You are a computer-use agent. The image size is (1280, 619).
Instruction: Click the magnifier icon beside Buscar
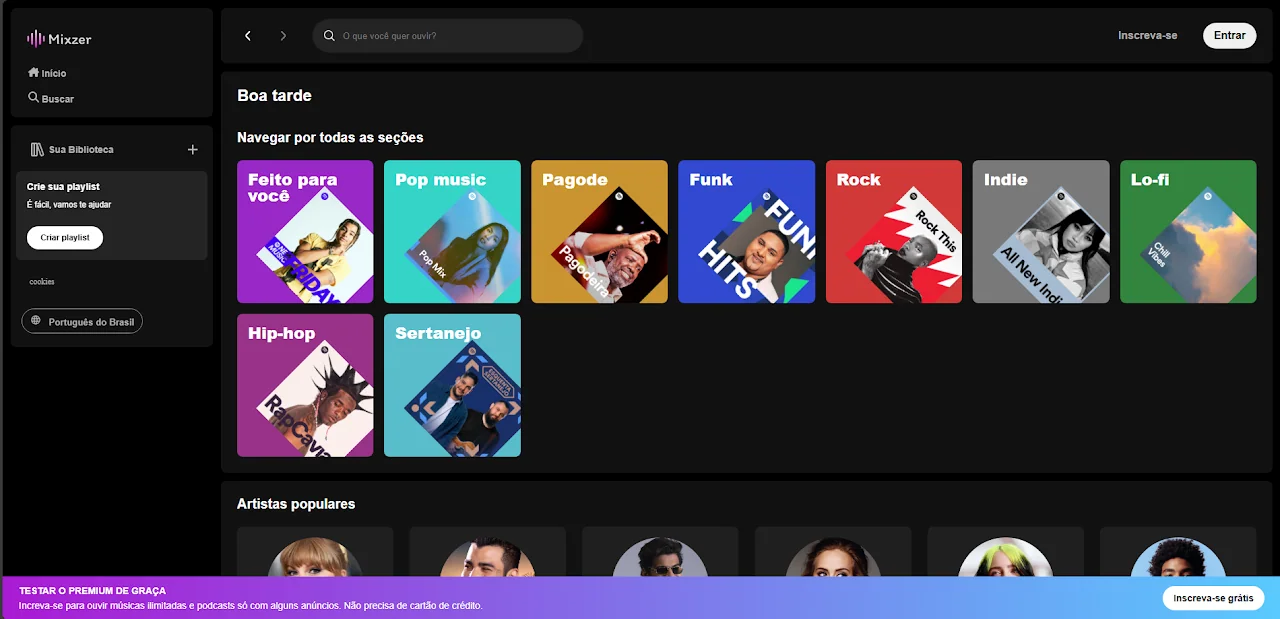click(33, 97)
